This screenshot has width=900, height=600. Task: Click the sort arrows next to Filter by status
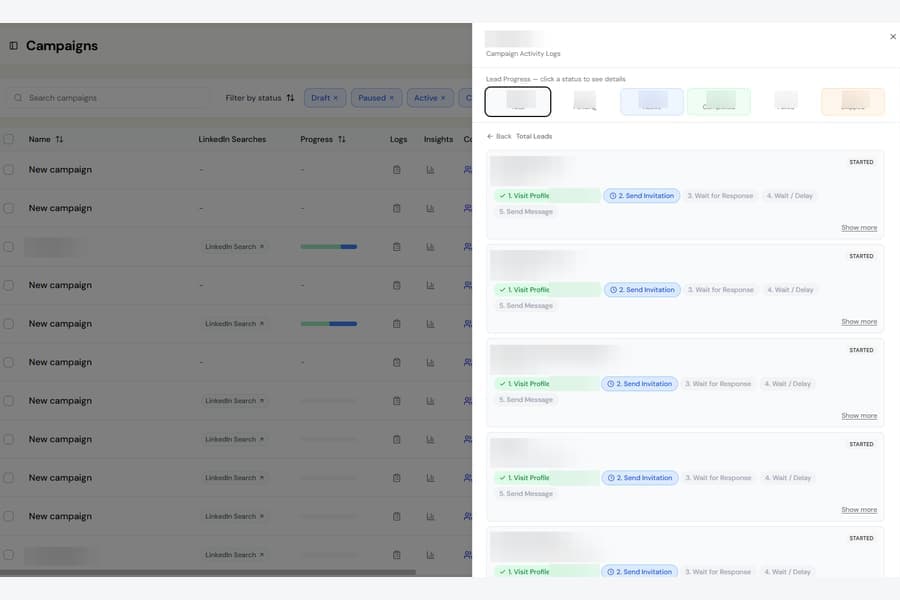[290, 98]
